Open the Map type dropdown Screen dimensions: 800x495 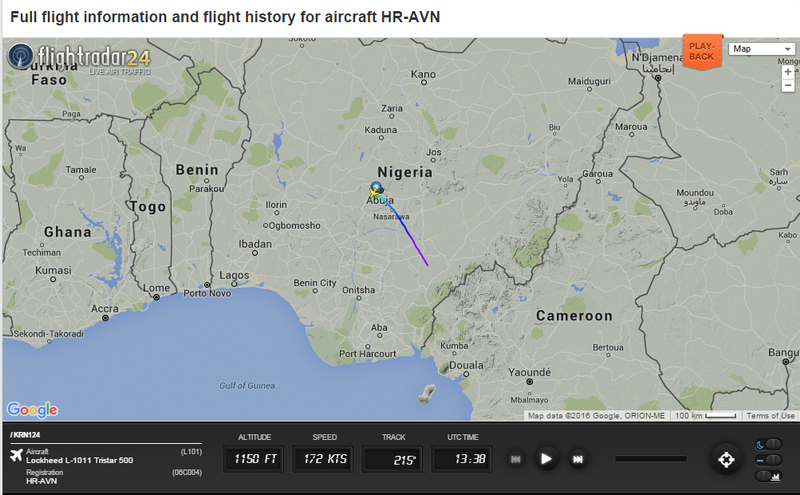[760, 49]
